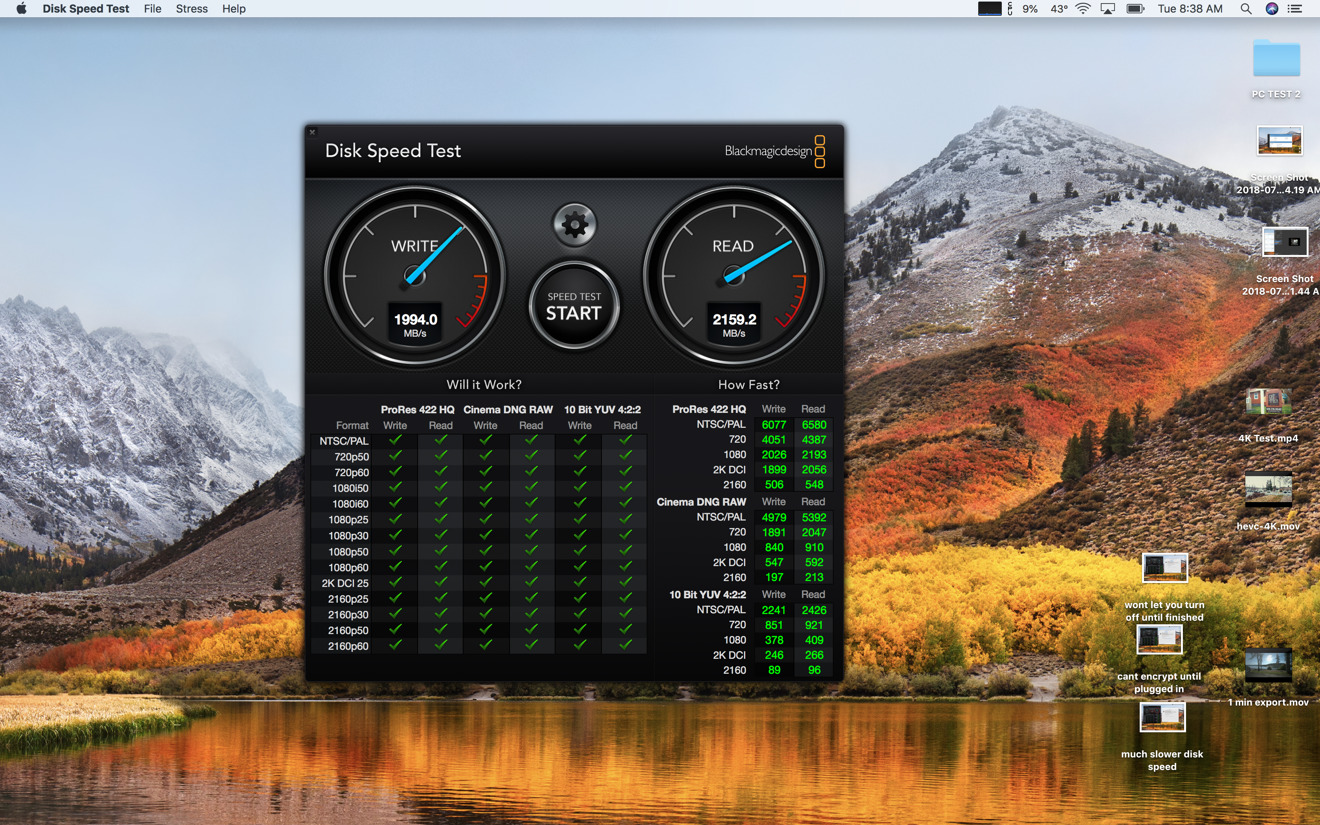Click Cinema DNG RAW header in Will it Work
The height and width of the screenshot is (825, 1320).
point(508,410)
